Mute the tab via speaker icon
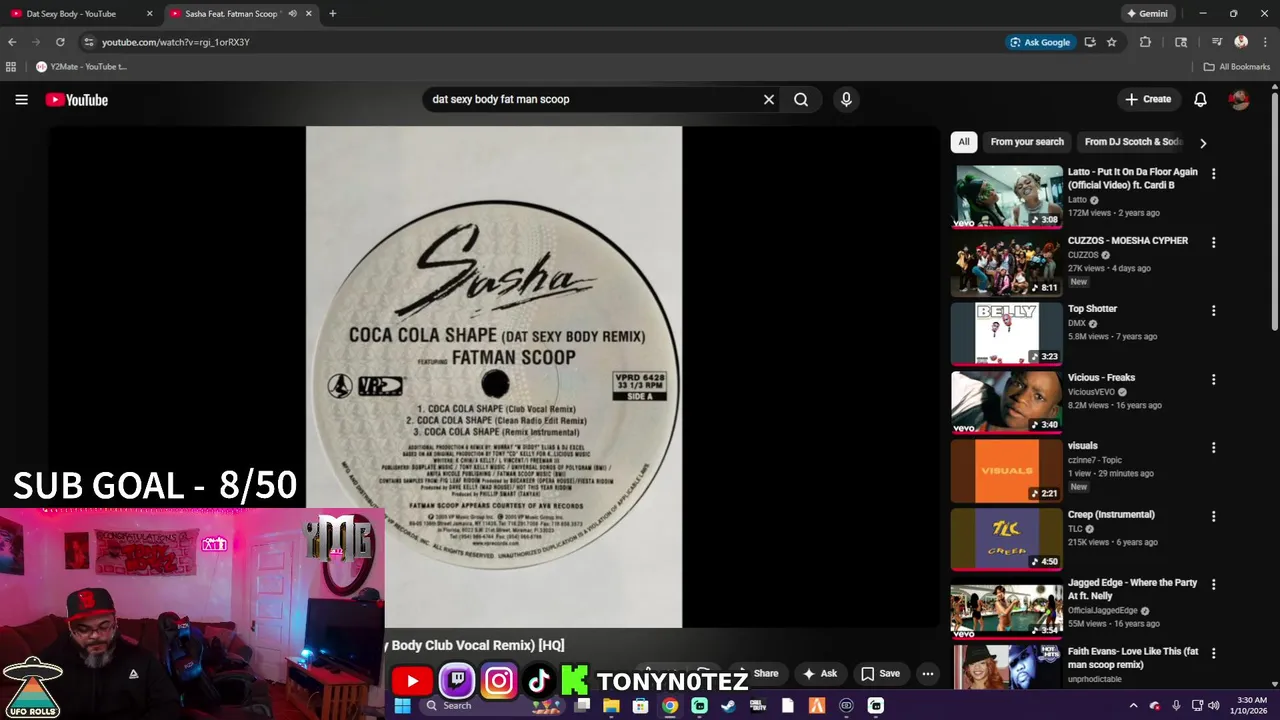1280x720 pixels. 292,14
